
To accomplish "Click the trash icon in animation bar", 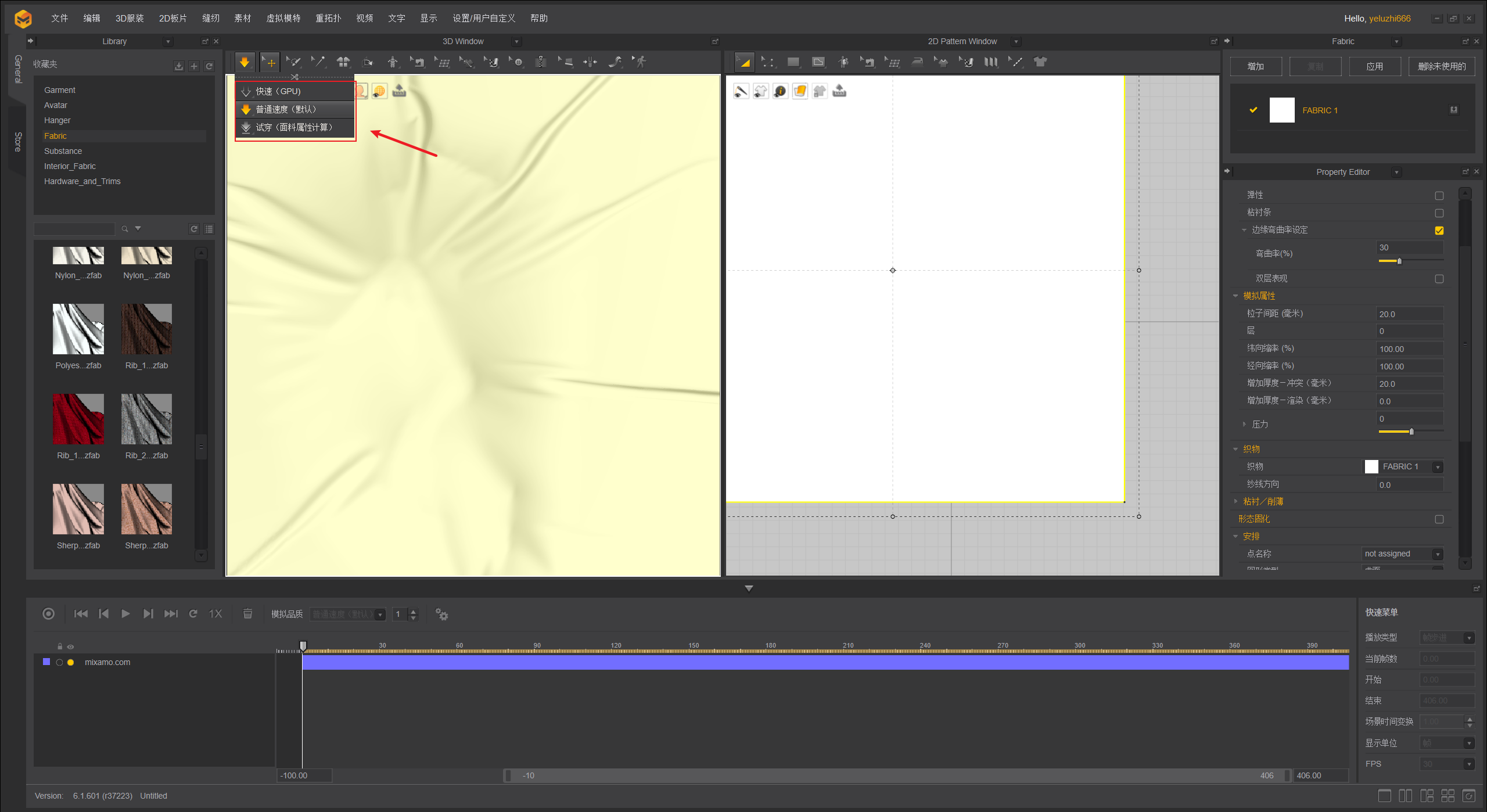I will click(x=247, y=614).
